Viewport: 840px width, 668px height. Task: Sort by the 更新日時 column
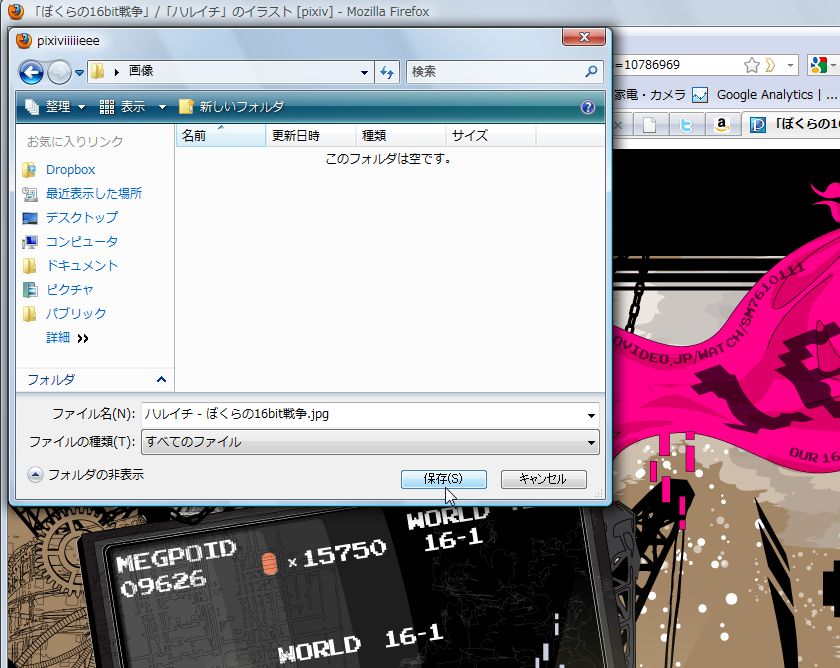point(311,136)
